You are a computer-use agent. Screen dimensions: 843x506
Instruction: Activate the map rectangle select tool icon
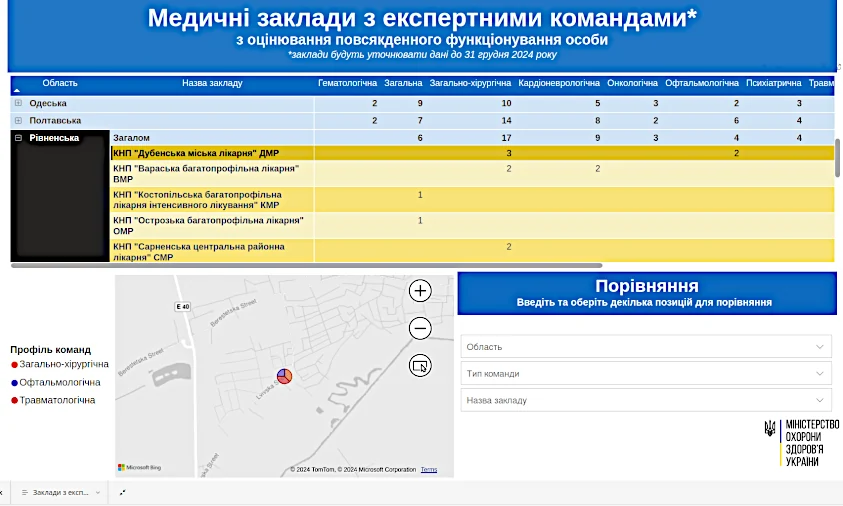pyautogui.click(x=420, y=366)
